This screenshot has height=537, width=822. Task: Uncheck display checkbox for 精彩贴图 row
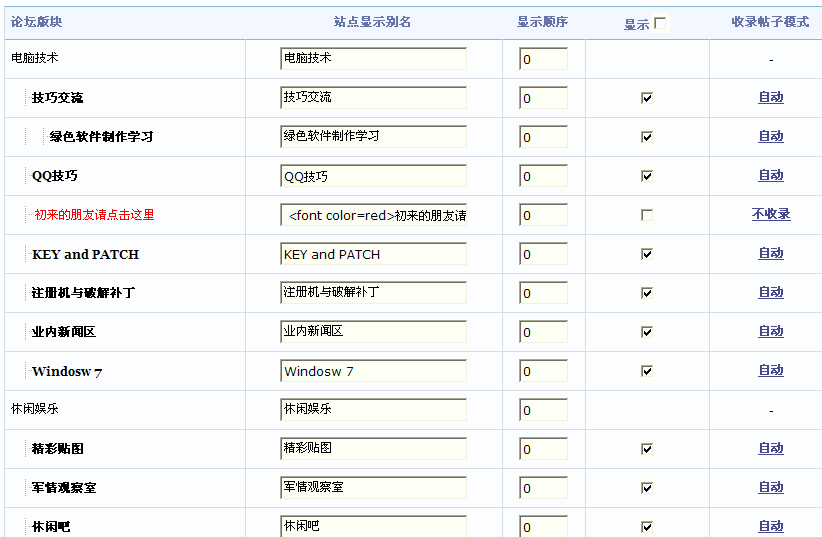[647, 449]
